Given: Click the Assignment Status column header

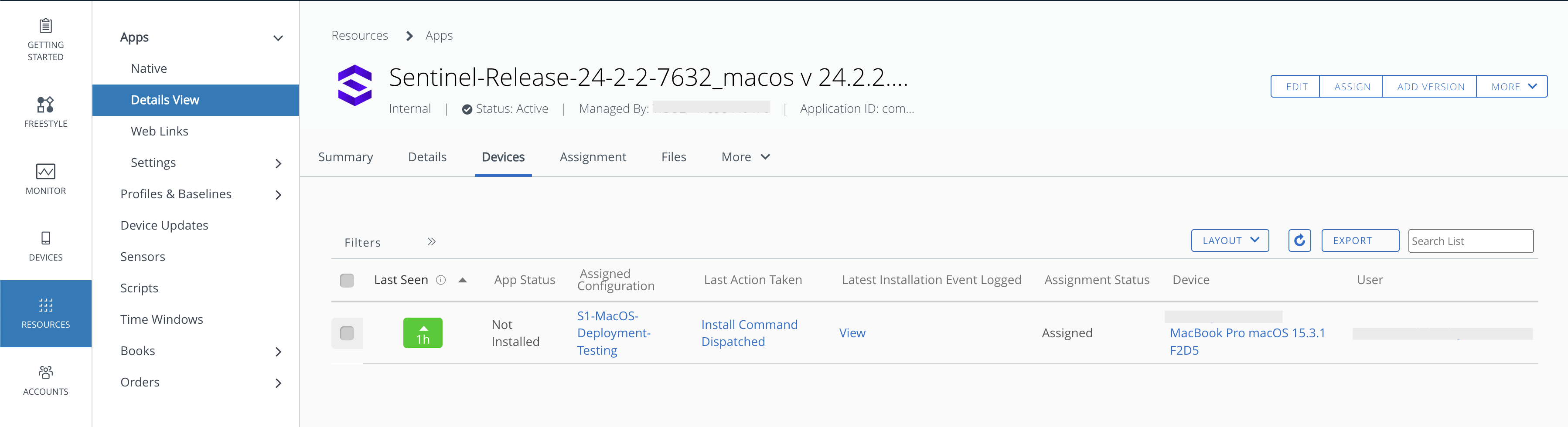Looking at the screenshot, I should pos(1096,280).
